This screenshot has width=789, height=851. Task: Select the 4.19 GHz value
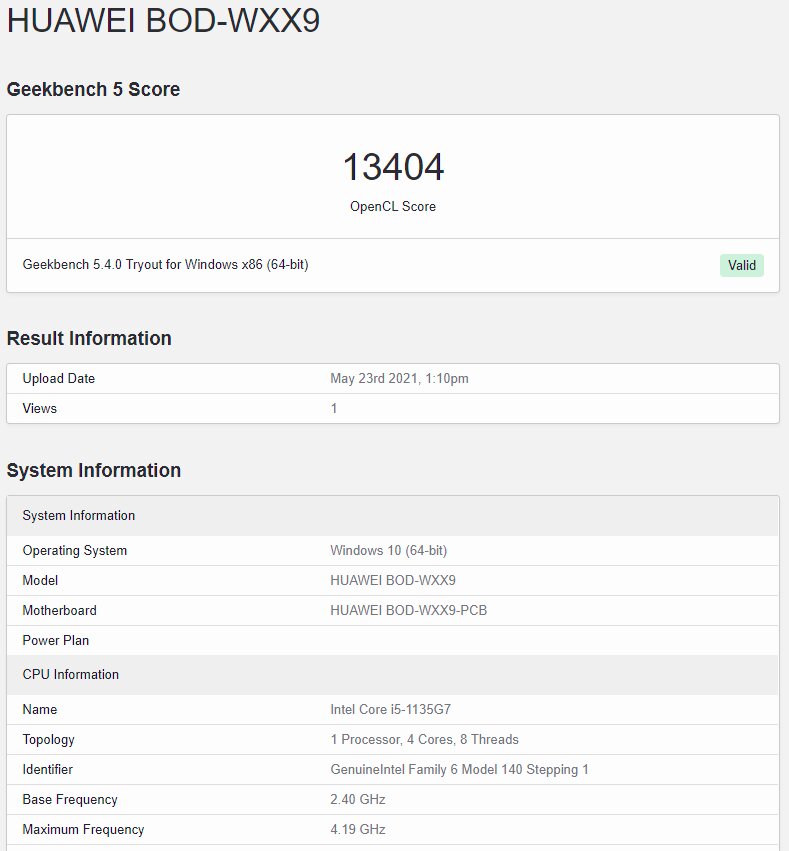[358, 829]
